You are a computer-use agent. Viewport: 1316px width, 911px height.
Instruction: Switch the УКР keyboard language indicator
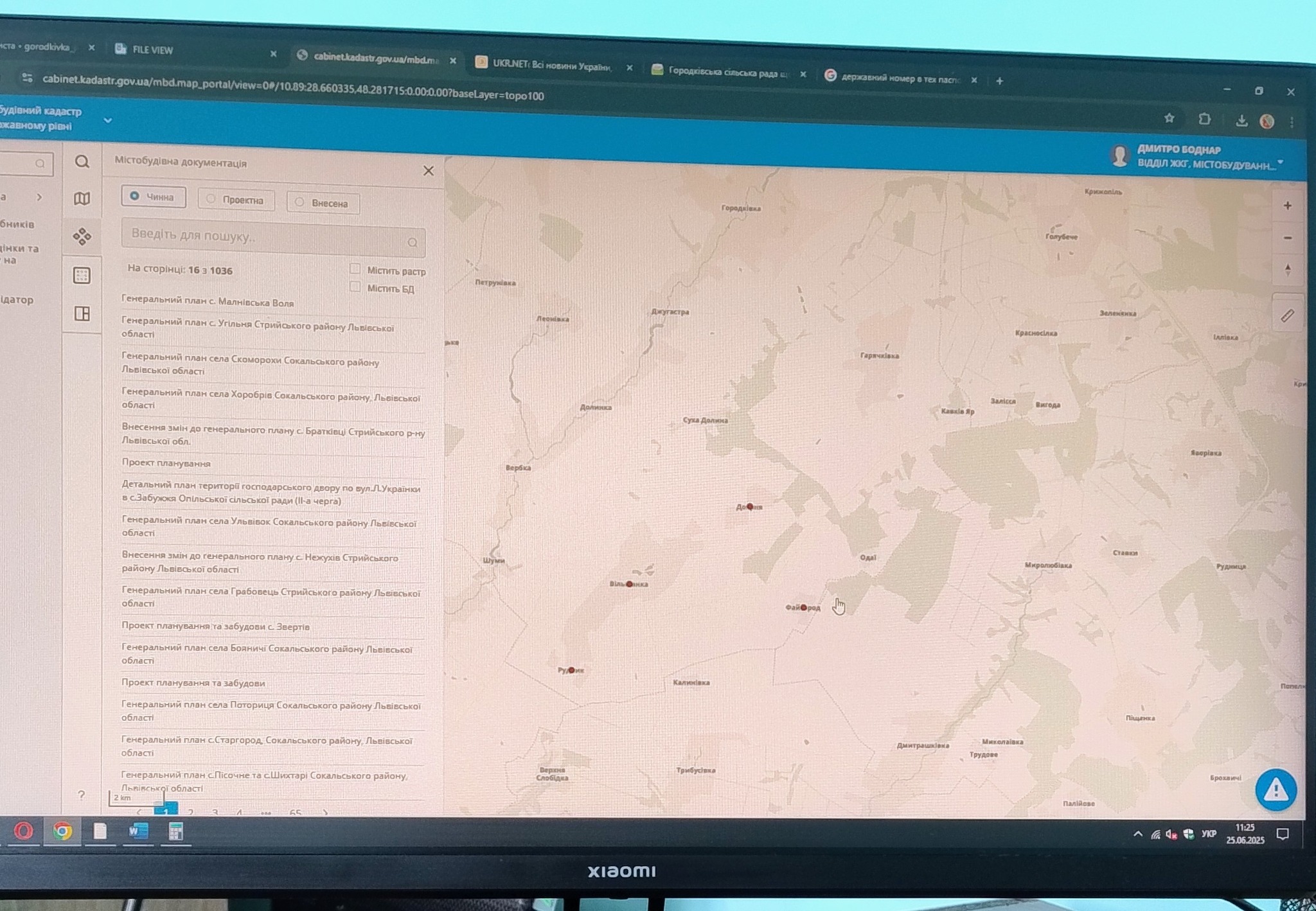(x=1209, y=834)
